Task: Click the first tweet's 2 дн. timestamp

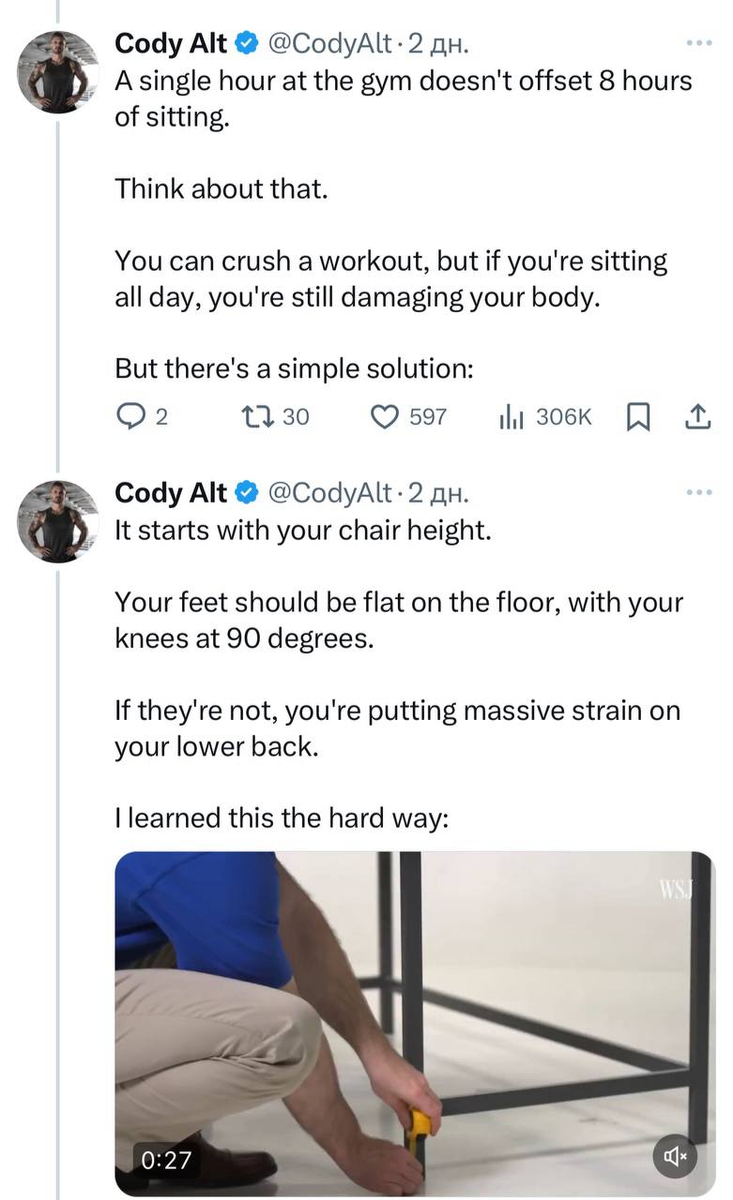Action: coord(439,44)
